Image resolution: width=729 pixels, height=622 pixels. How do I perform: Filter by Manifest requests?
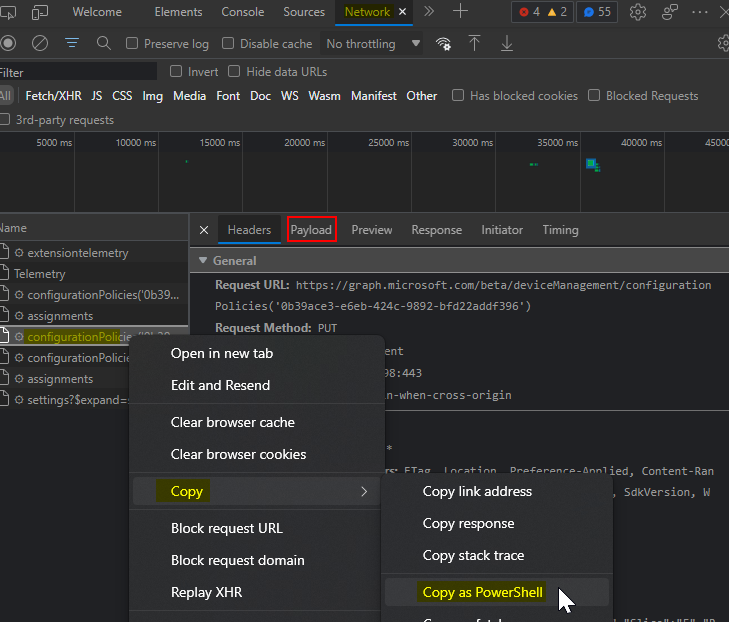tap(374, 96)
